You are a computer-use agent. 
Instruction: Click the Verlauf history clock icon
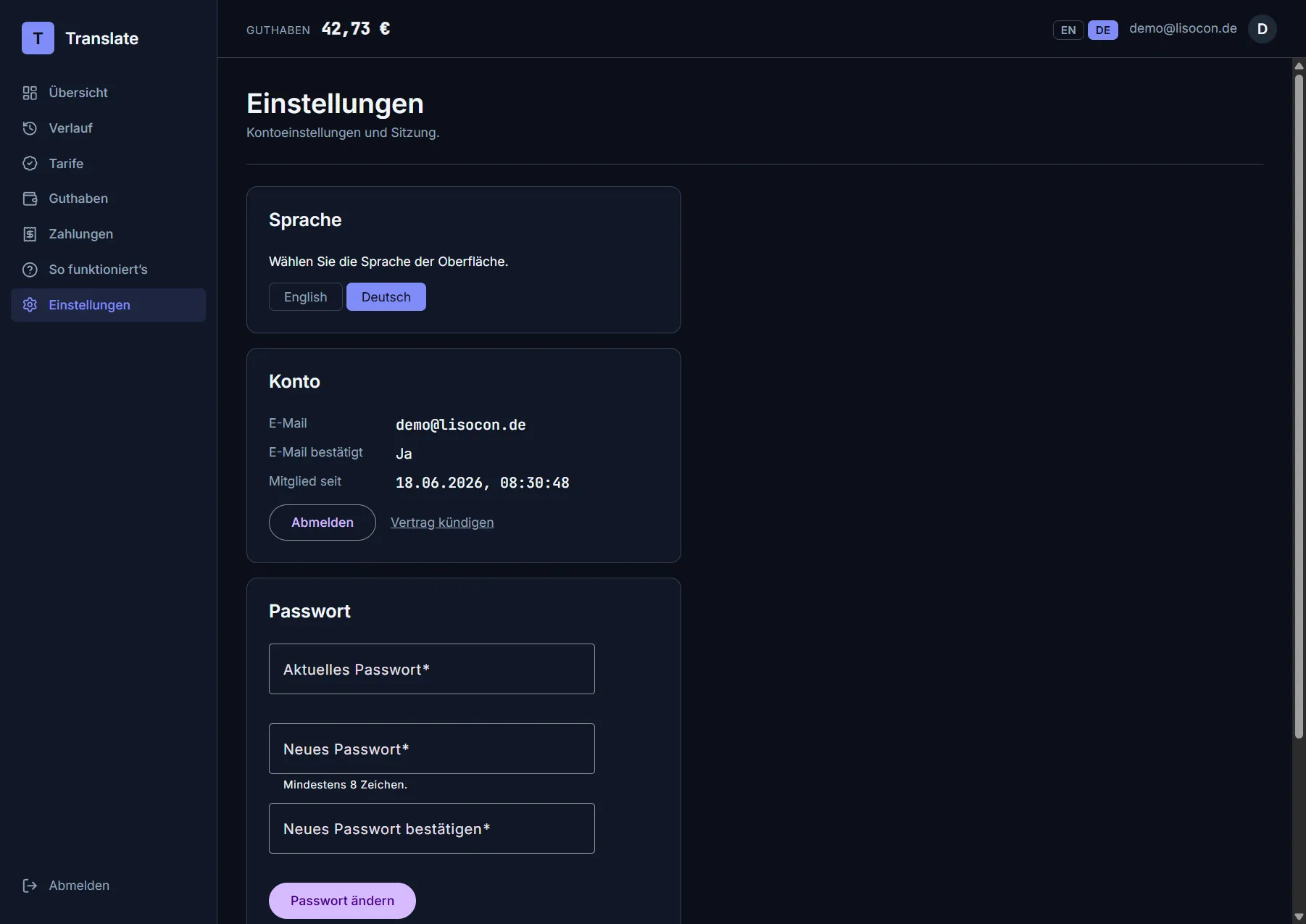tap(30, 128)
